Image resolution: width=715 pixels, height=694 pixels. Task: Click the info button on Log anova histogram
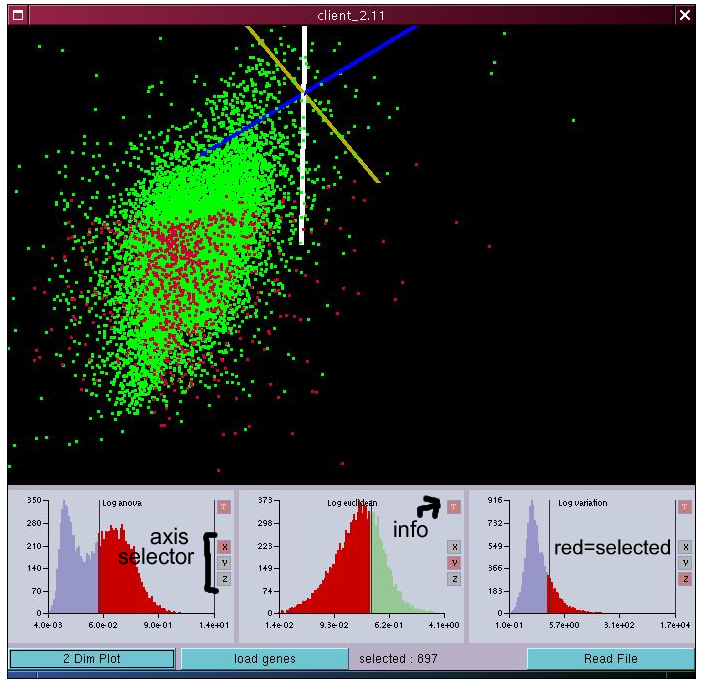point(224,507)
